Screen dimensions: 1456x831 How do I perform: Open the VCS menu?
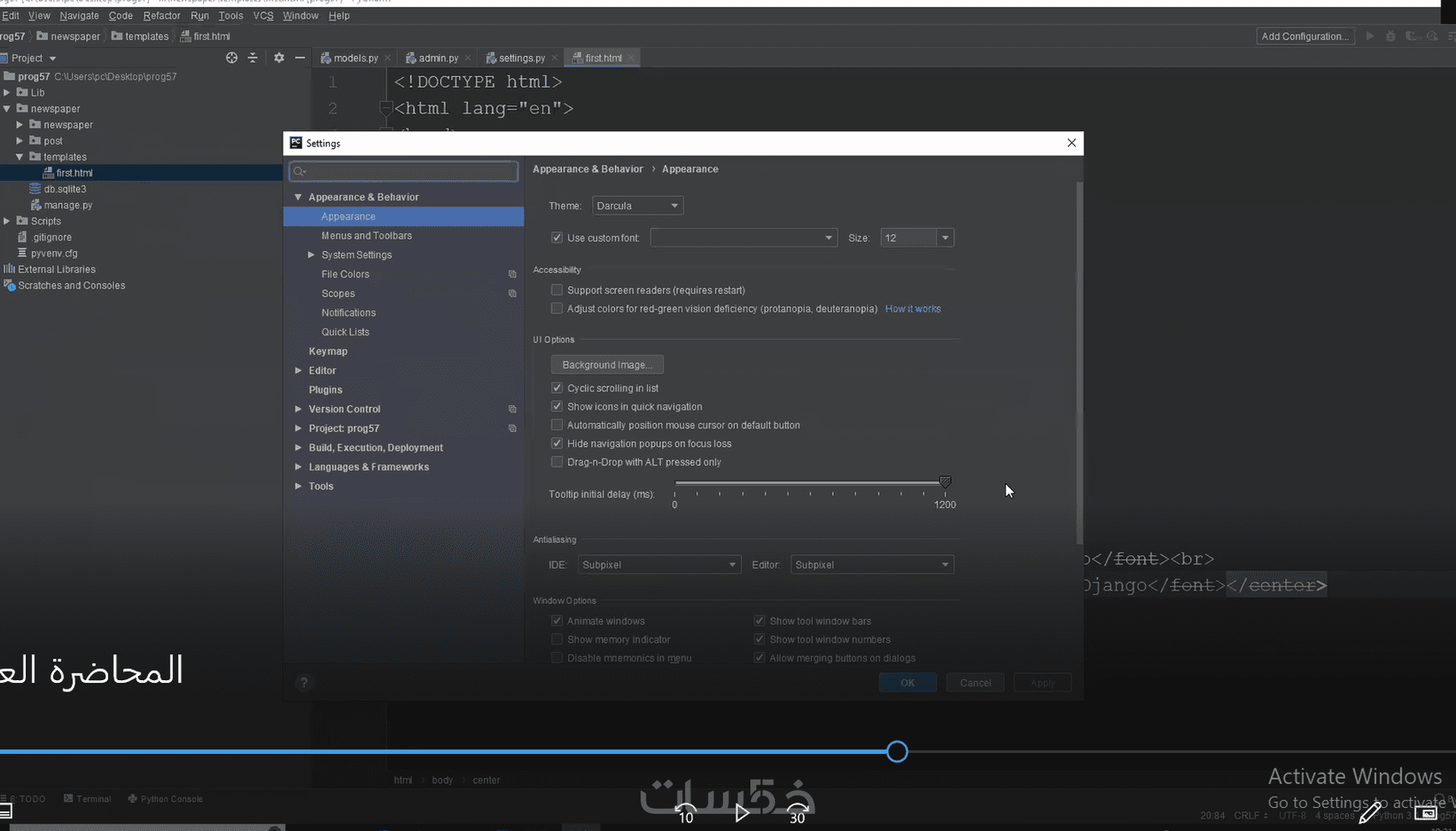click(263, 15)
